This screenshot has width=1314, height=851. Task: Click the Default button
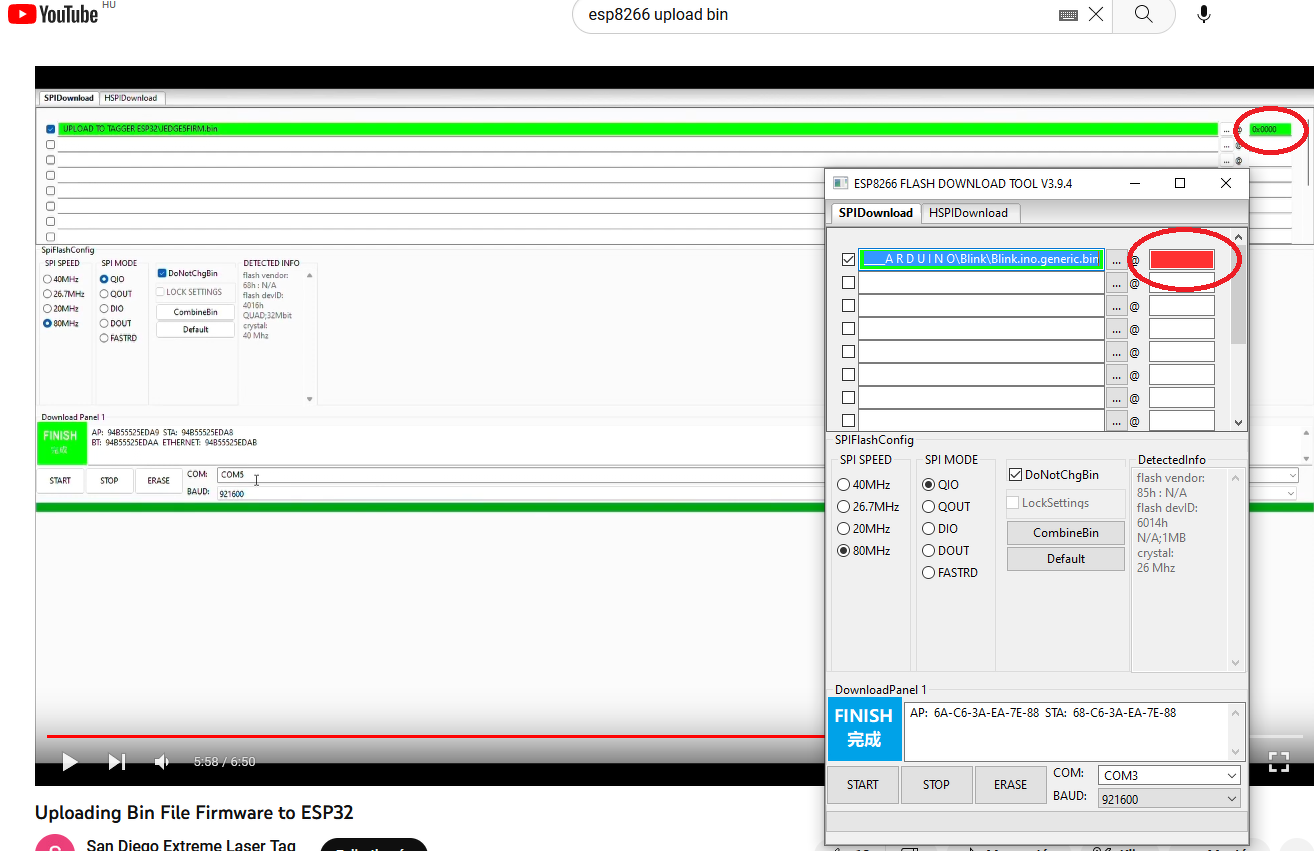1066,559
